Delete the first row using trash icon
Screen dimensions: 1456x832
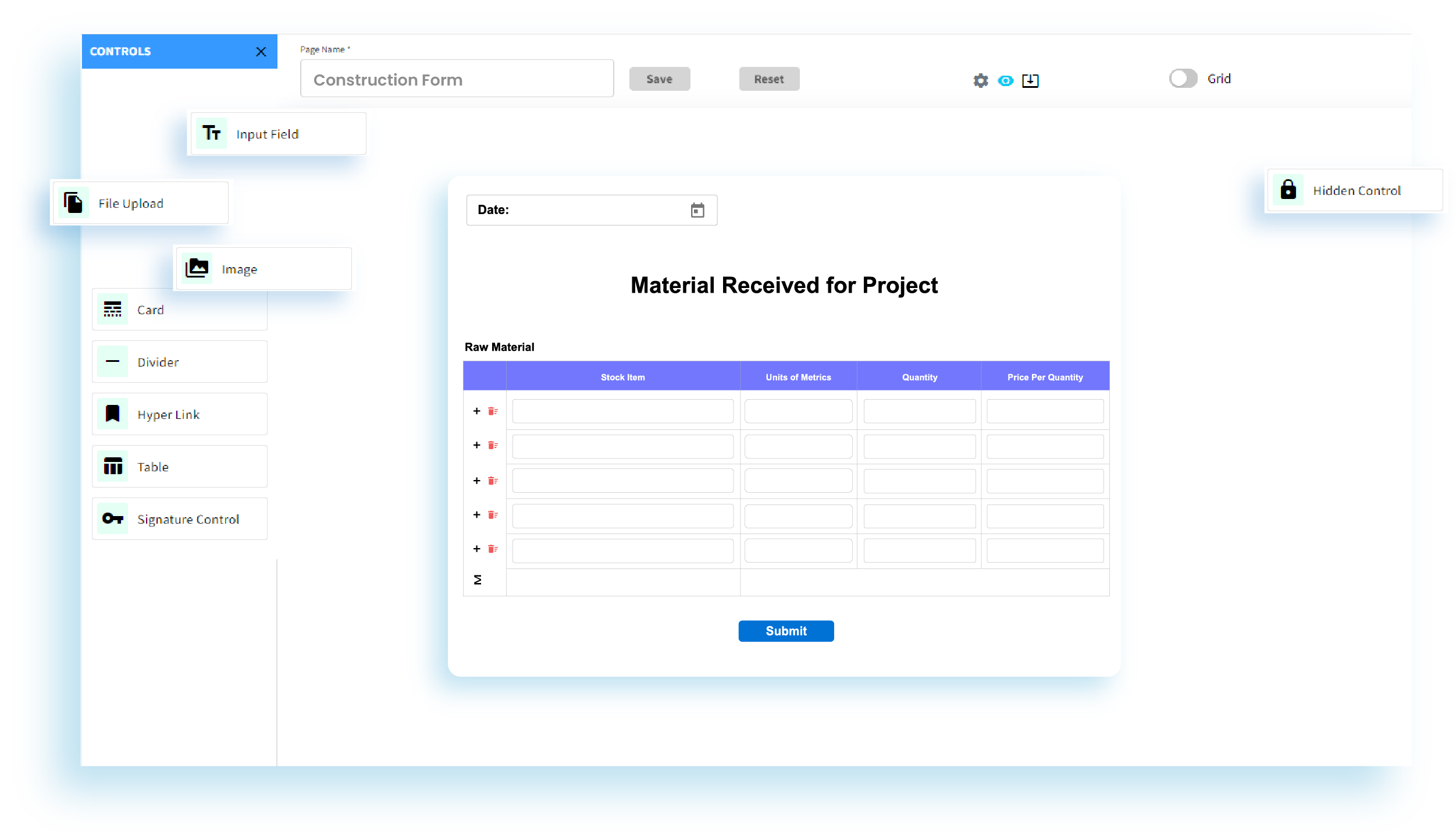point(493,411)
